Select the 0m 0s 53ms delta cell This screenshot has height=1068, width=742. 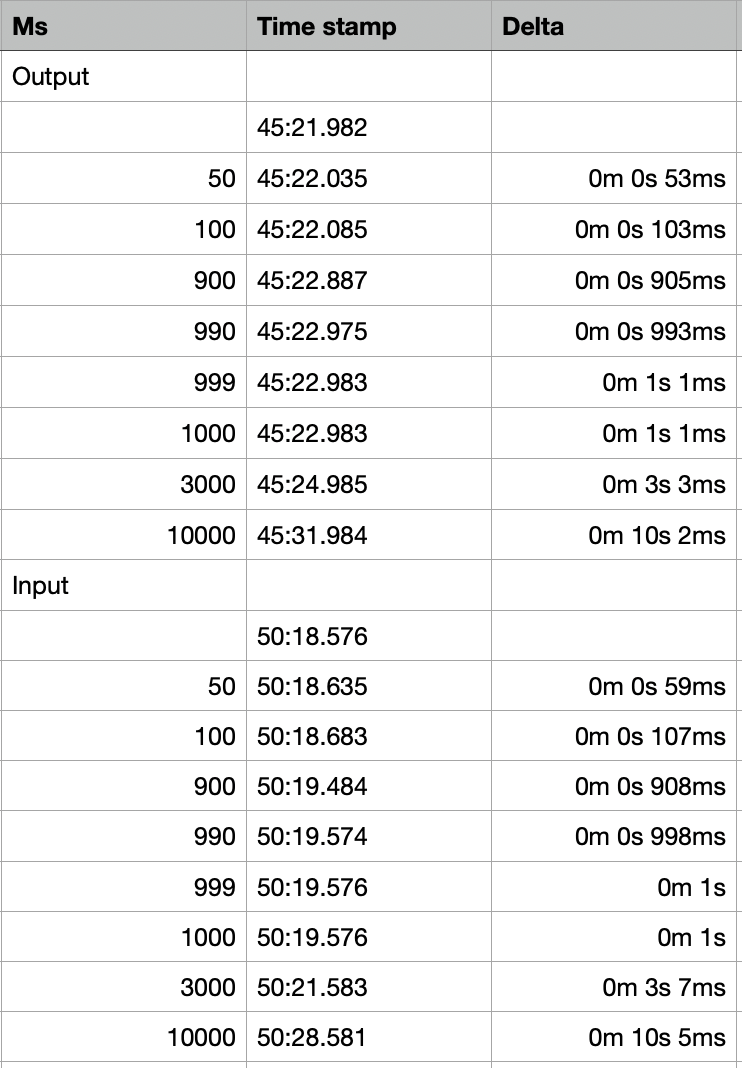point(614,178)
